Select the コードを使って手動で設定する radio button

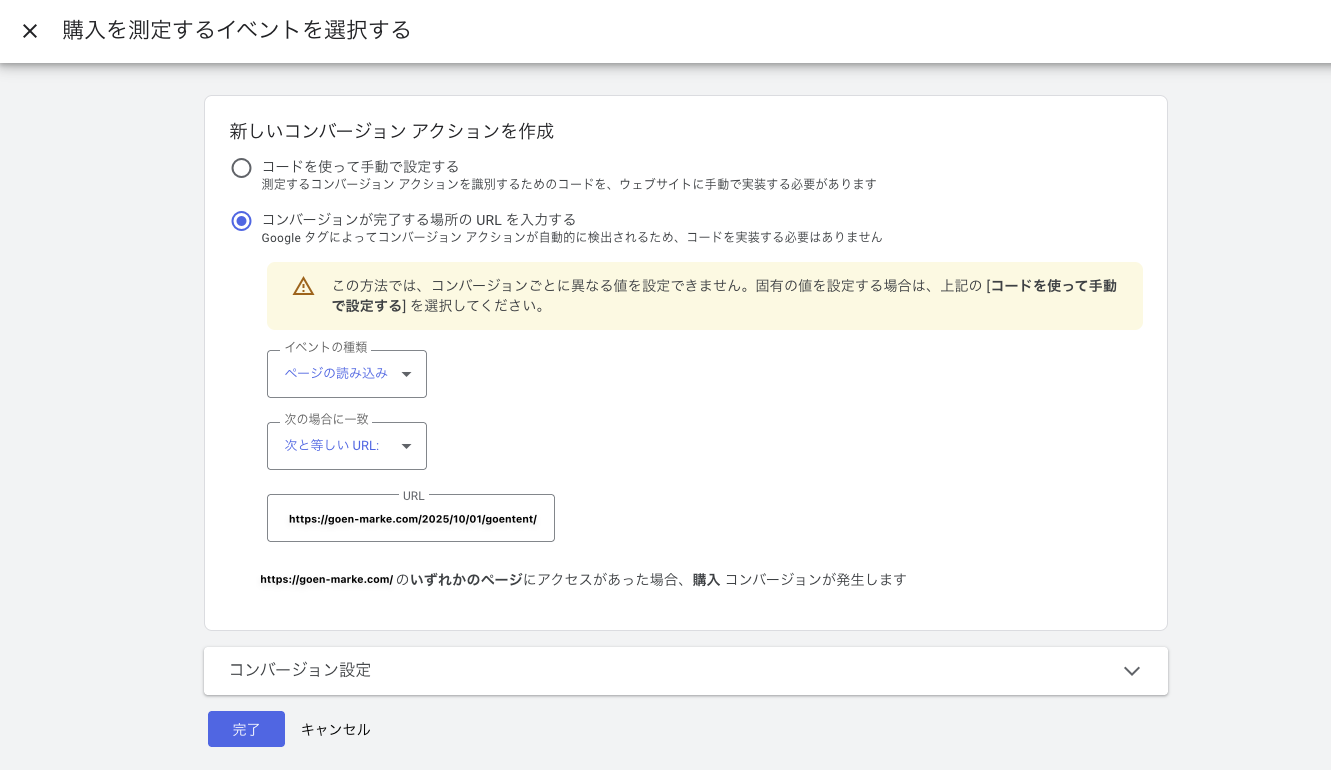[x=241, y=168]
